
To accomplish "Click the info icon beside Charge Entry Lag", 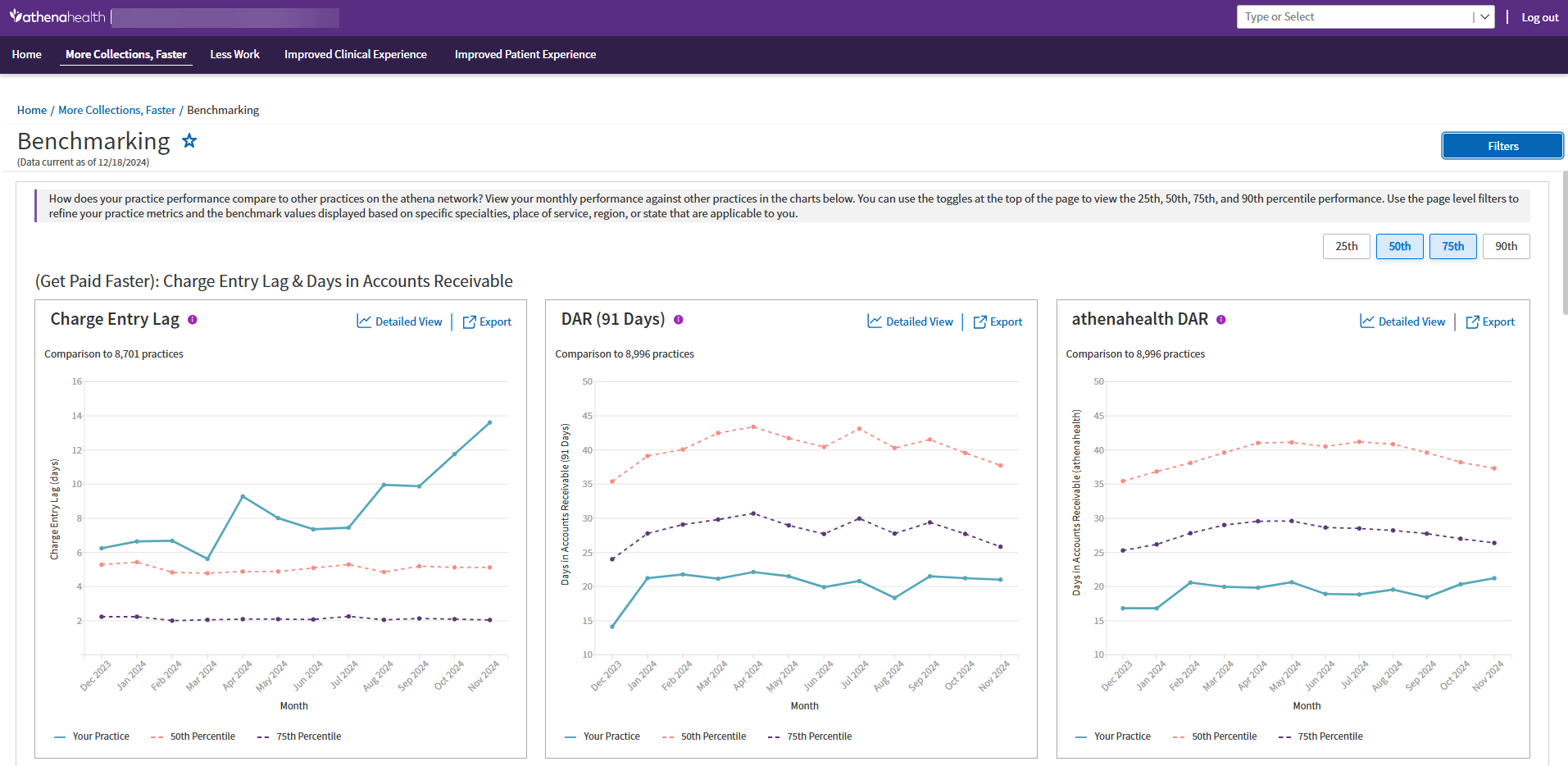I will click(193, 319).
